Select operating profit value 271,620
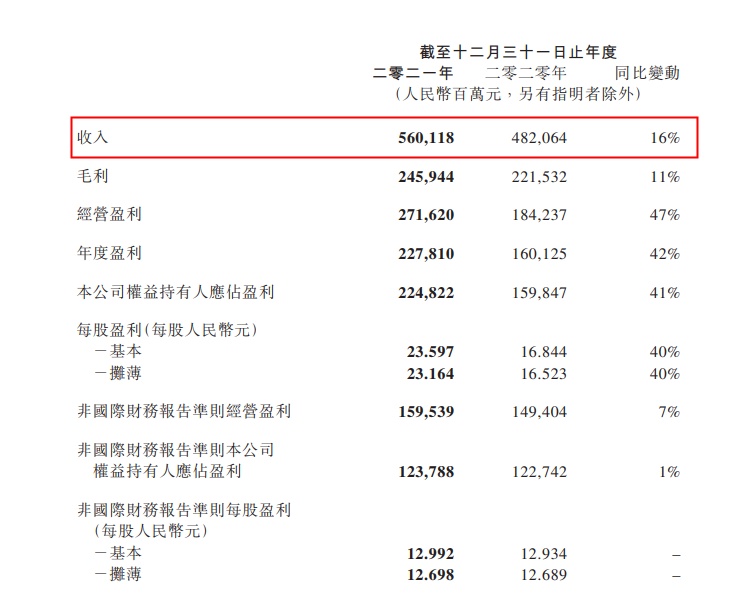Image resolution: width=745 pixels, height=600 pixels. coord(426,215)
